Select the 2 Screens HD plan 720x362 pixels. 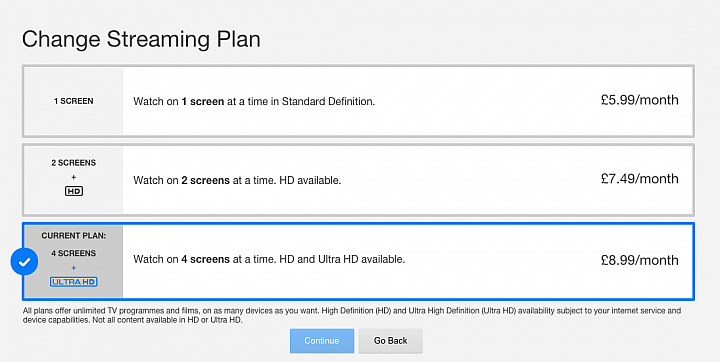pyautogui.click(x=358, y=180)
